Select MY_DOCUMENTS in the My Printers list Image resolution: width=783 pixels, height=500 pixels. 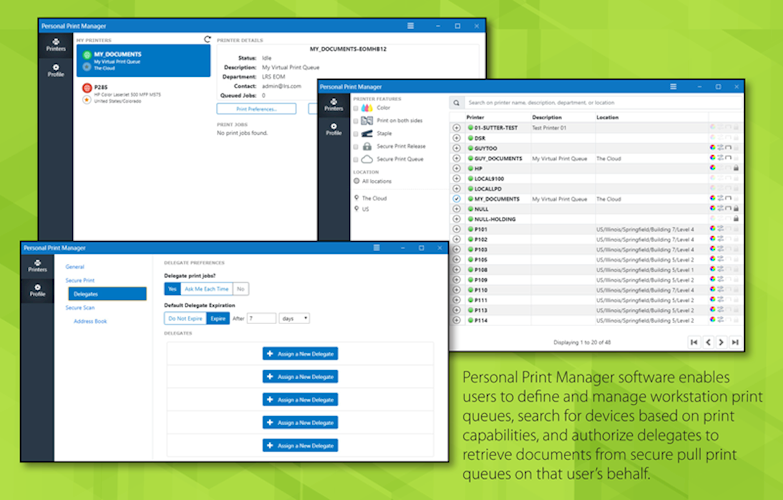coord(143,60)
